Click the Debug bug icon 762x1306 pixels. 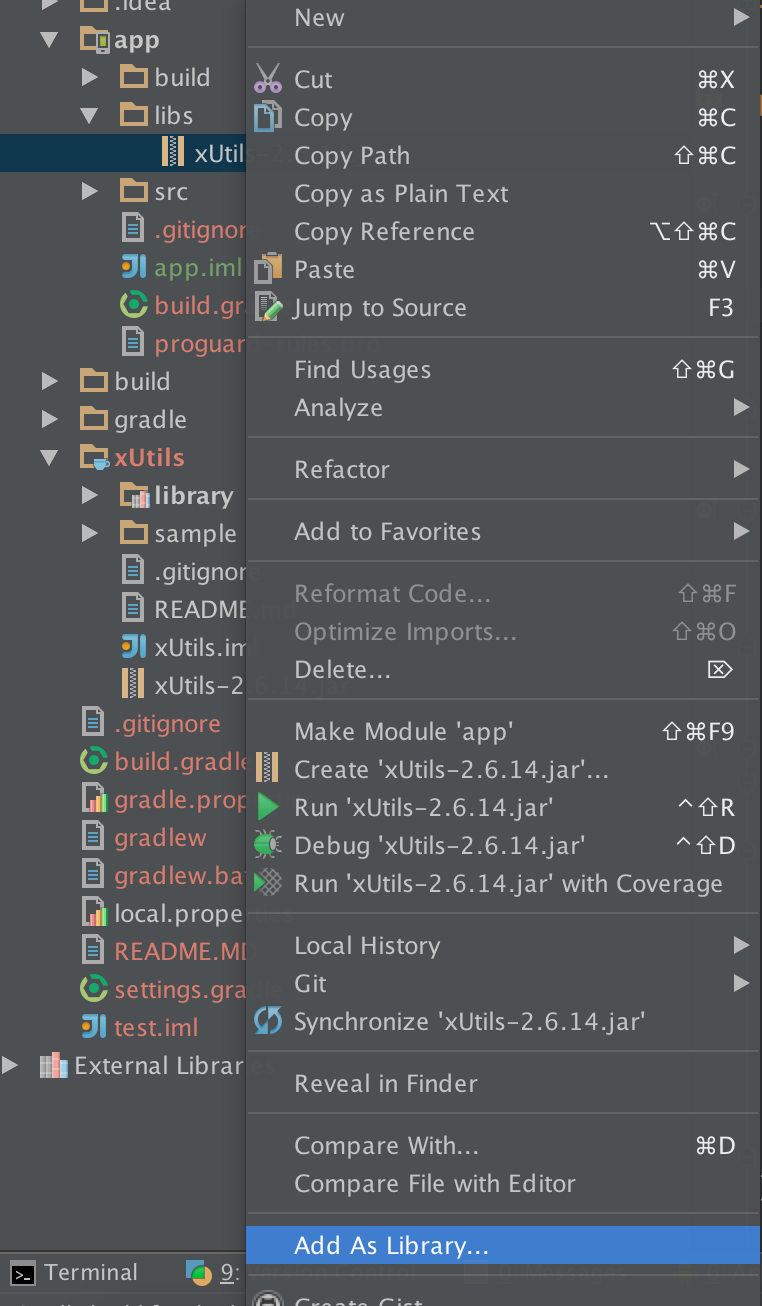coord(267,845)
